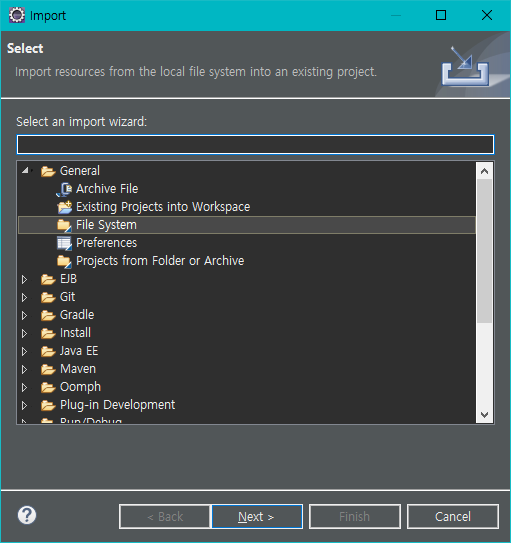Screen dimensions: 511x543
Task: Select the 'Preferences' wizard label
Action: [x=107, y=243]
